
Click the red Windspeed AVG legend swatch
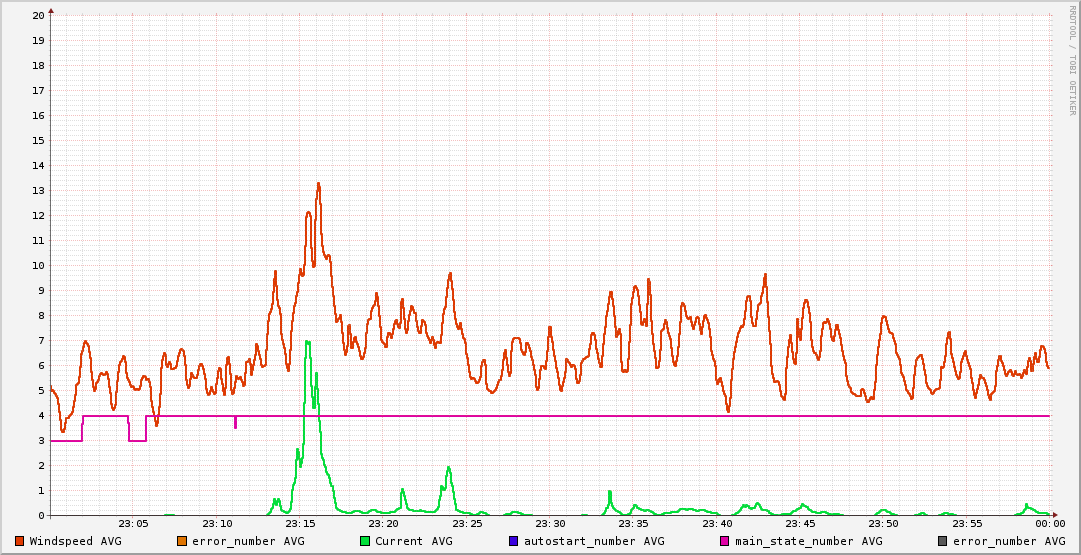click(x=19, y=541)
